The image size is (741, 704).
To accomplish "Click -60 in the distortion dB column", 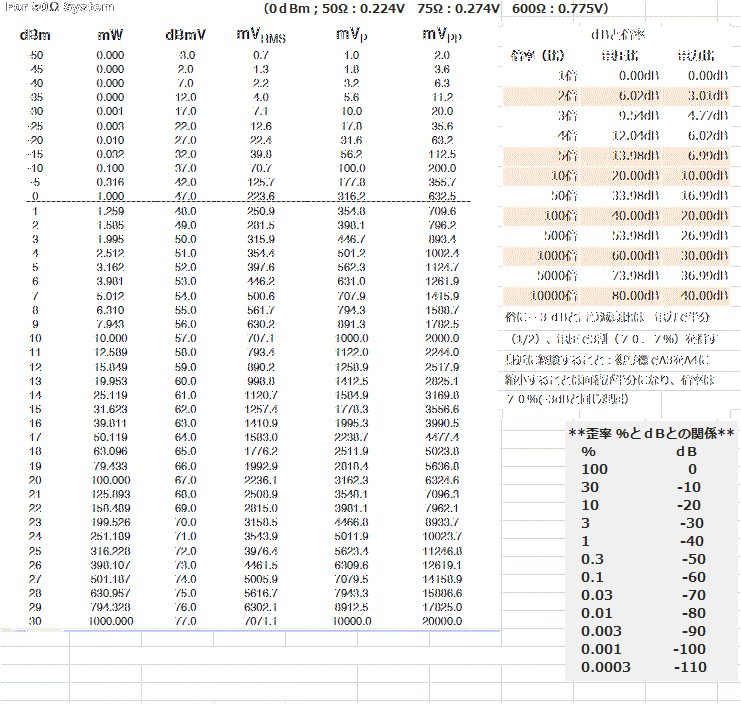I will click(694, 577).
